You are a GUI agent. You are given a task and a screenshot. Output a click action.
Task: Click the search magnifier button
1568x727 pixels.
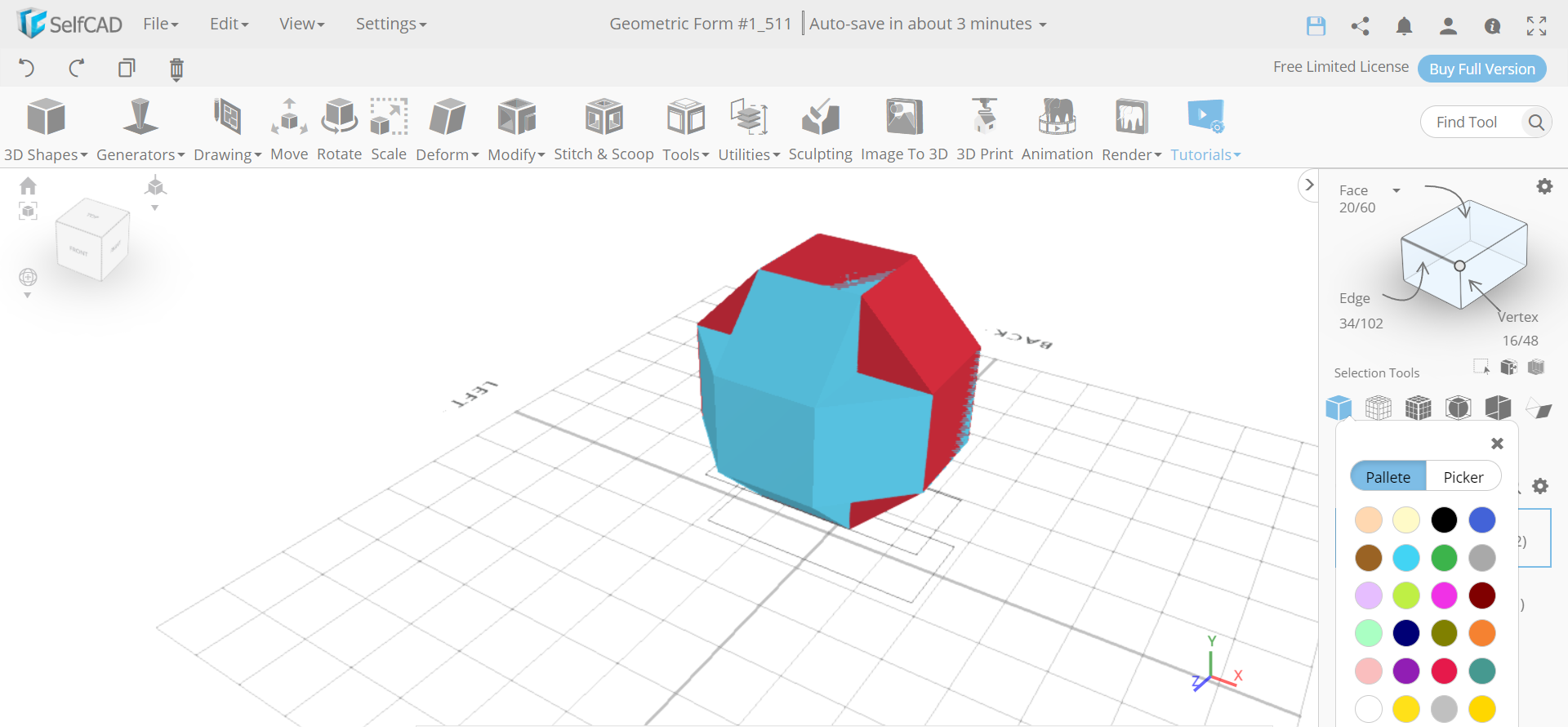[x=1536, y=123]
